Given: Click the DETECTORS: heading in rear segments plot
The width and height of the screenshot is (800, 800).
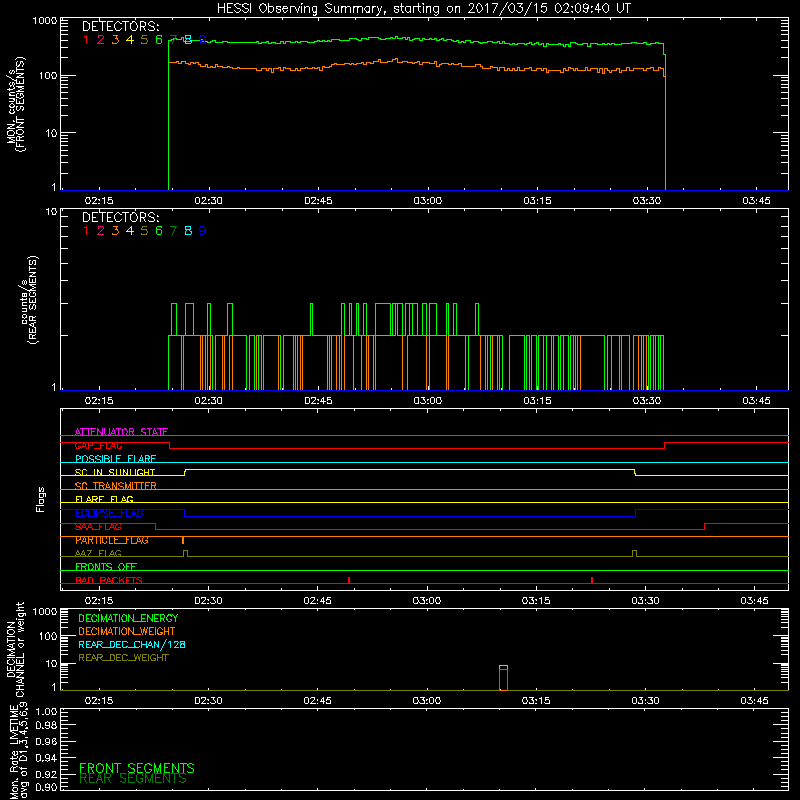Looking at the screenshot, I should point(120,217).
